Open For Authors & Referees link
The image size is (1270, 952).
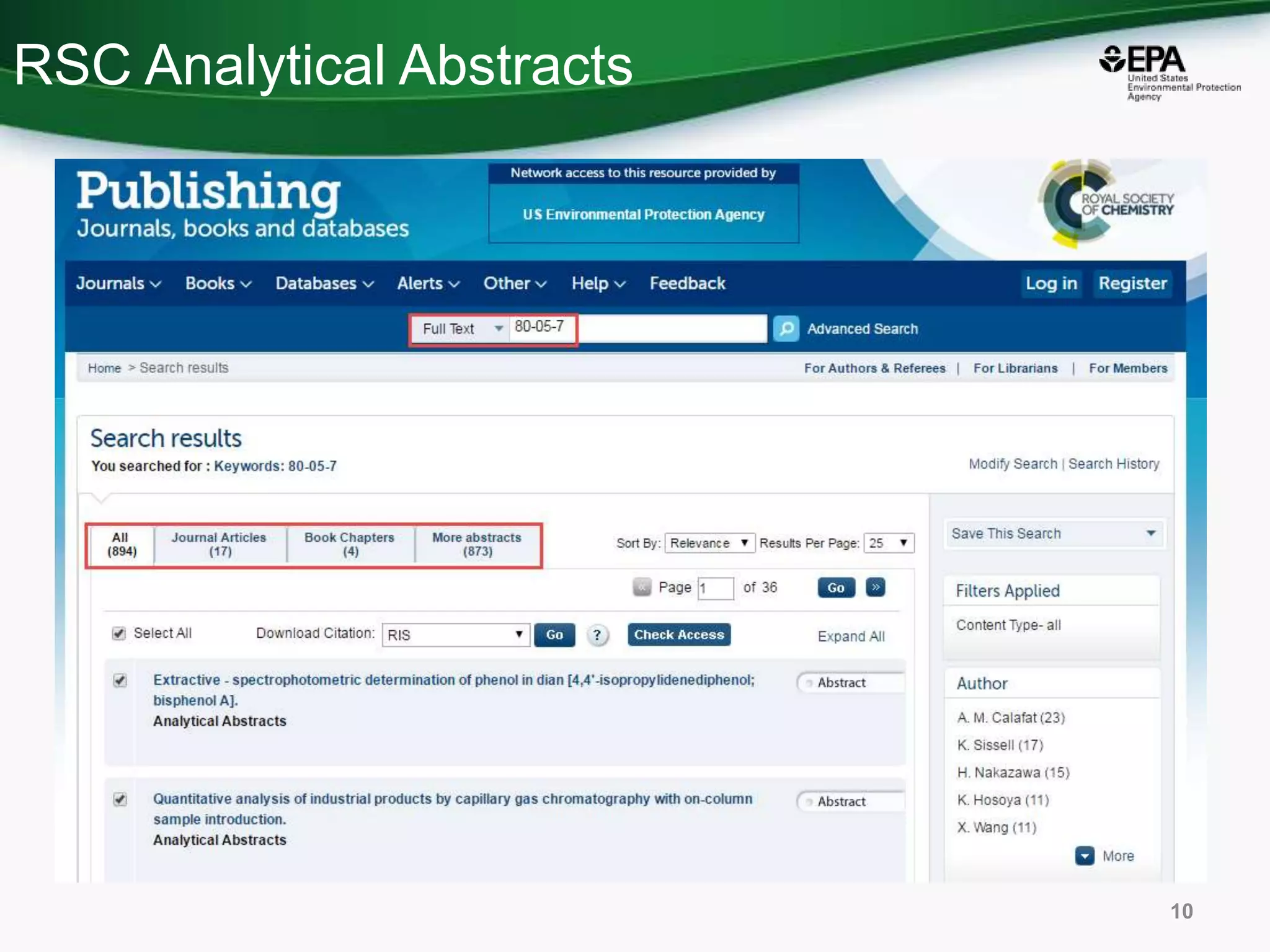point(875,368)
